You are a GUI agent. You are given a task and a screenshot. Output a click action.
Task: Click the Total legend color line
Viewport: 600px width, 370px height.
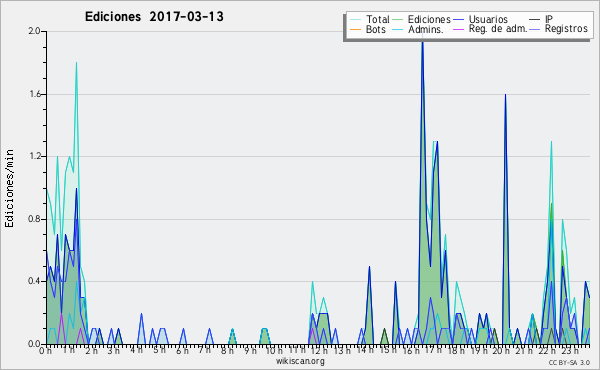click(x=355, y=19)
